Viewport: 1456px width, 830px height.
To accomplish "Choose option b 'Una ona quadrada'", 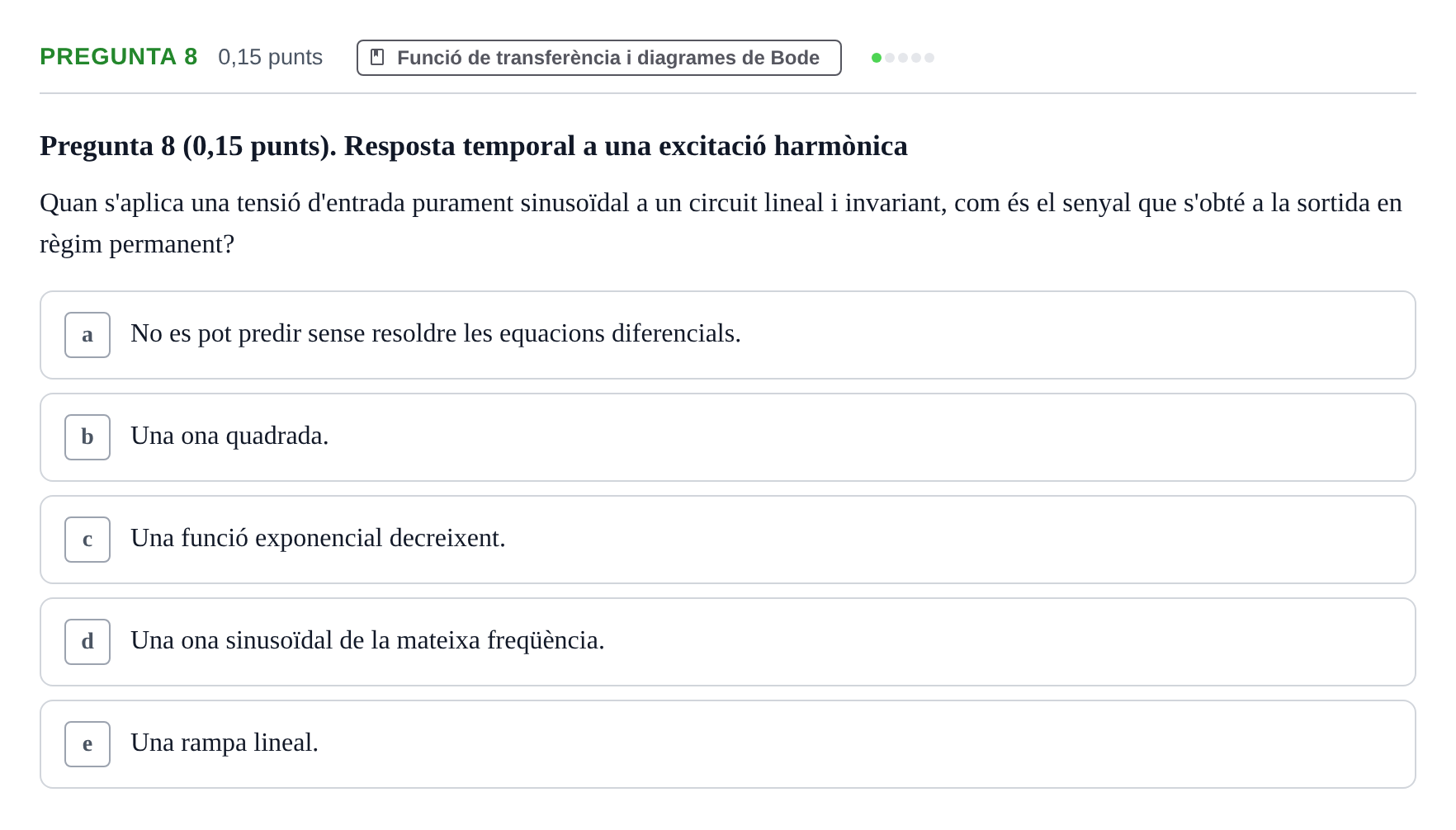I will [727, 437].
